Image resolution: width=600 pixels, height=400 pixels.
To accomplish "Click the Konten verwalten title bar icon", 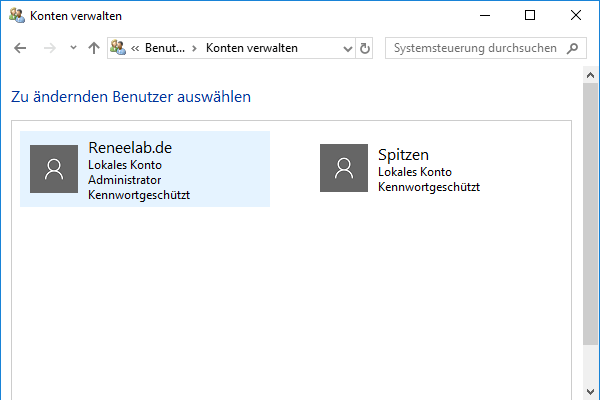I will (17, 16).
